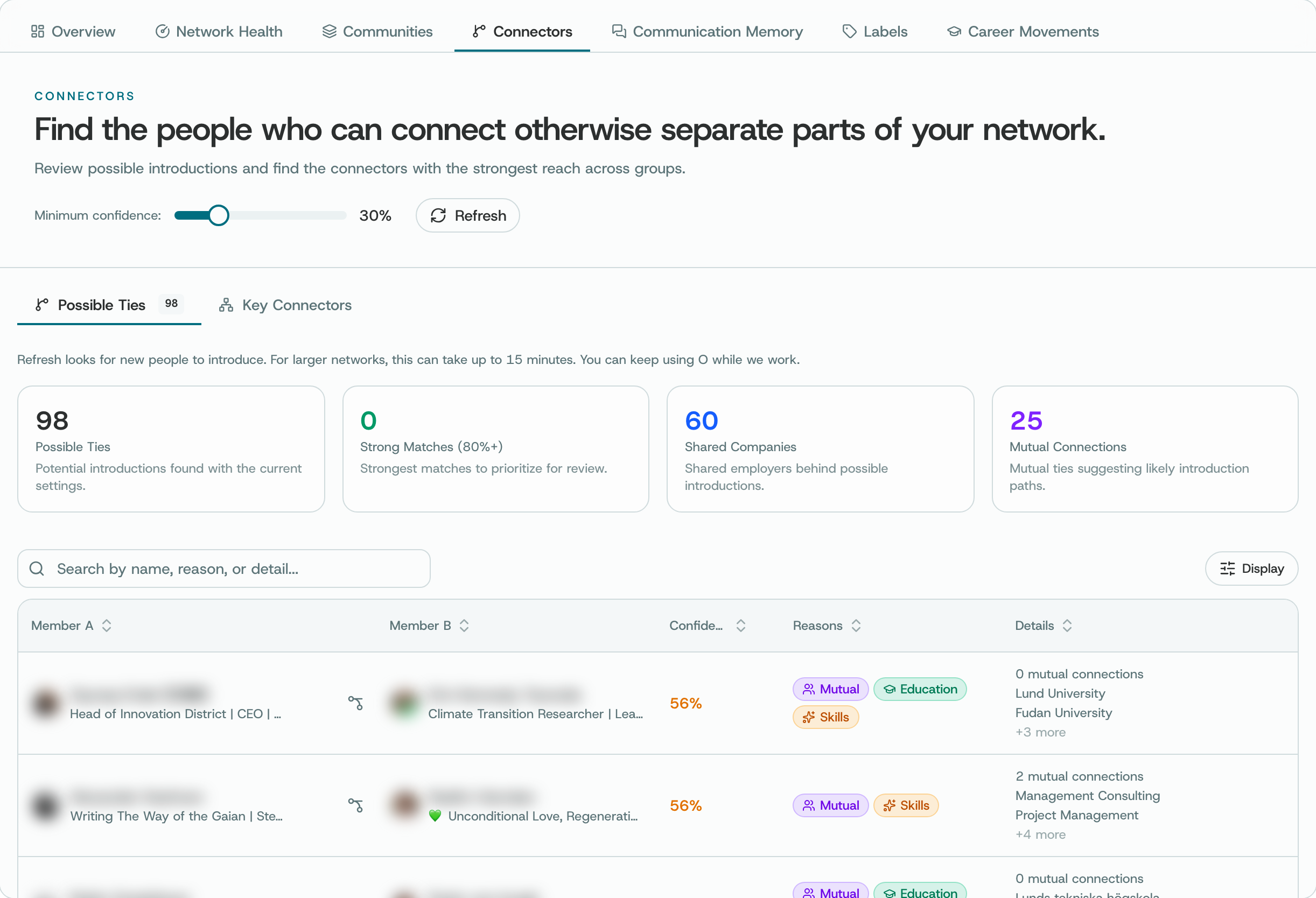Switch to Career Movements tab
1316x898 pixels.
(1023, 31)
